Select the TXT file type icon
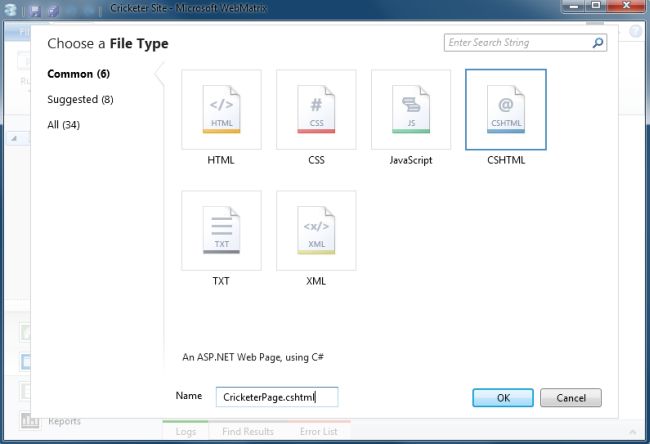650x444 pixels. [221, 230]
